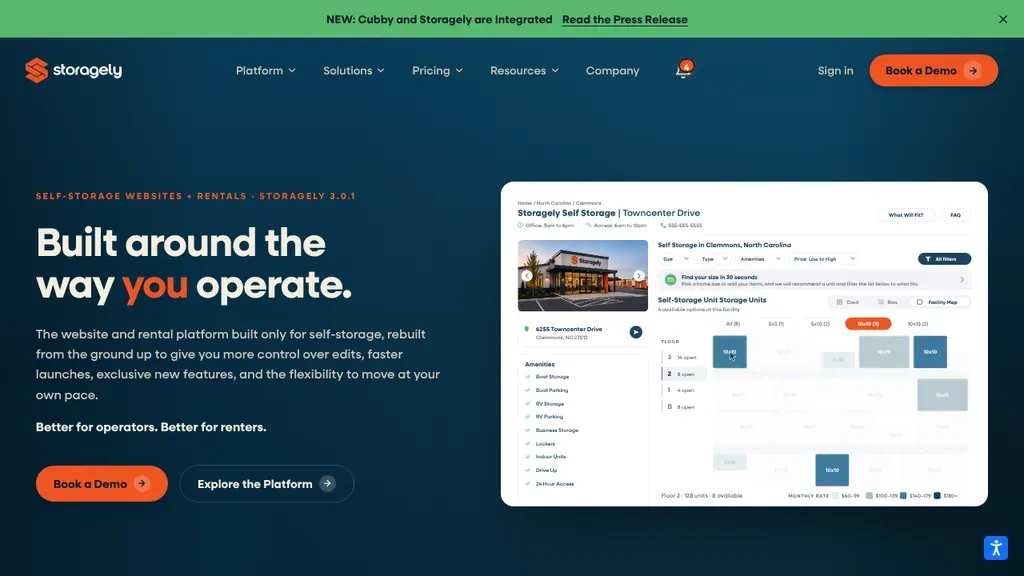Dismiss the green announcement banner
The width and height of the screenshot is (1024, 576).
pos(1003,19)
